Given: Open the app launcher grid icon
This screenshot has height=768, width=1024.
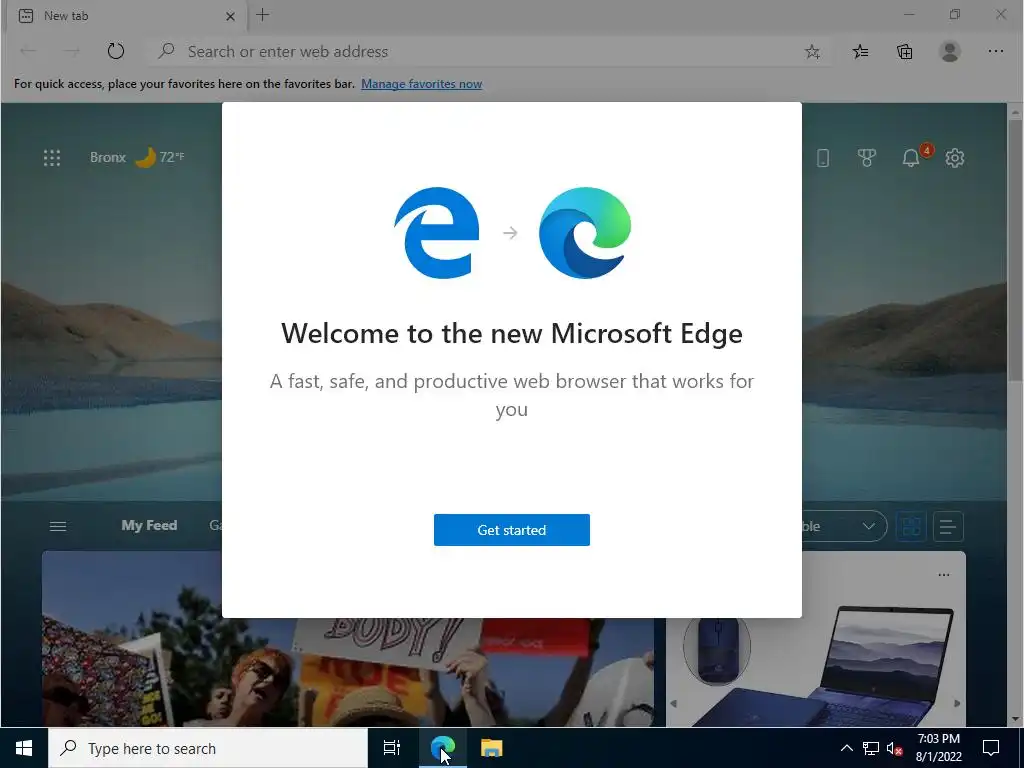Looking at the screenshot, I should tap(52, 157).
